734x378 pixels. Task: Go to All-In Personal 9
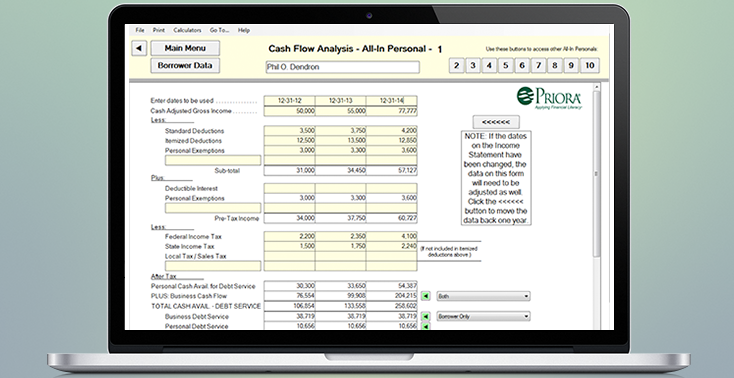(x=571, y=66)
